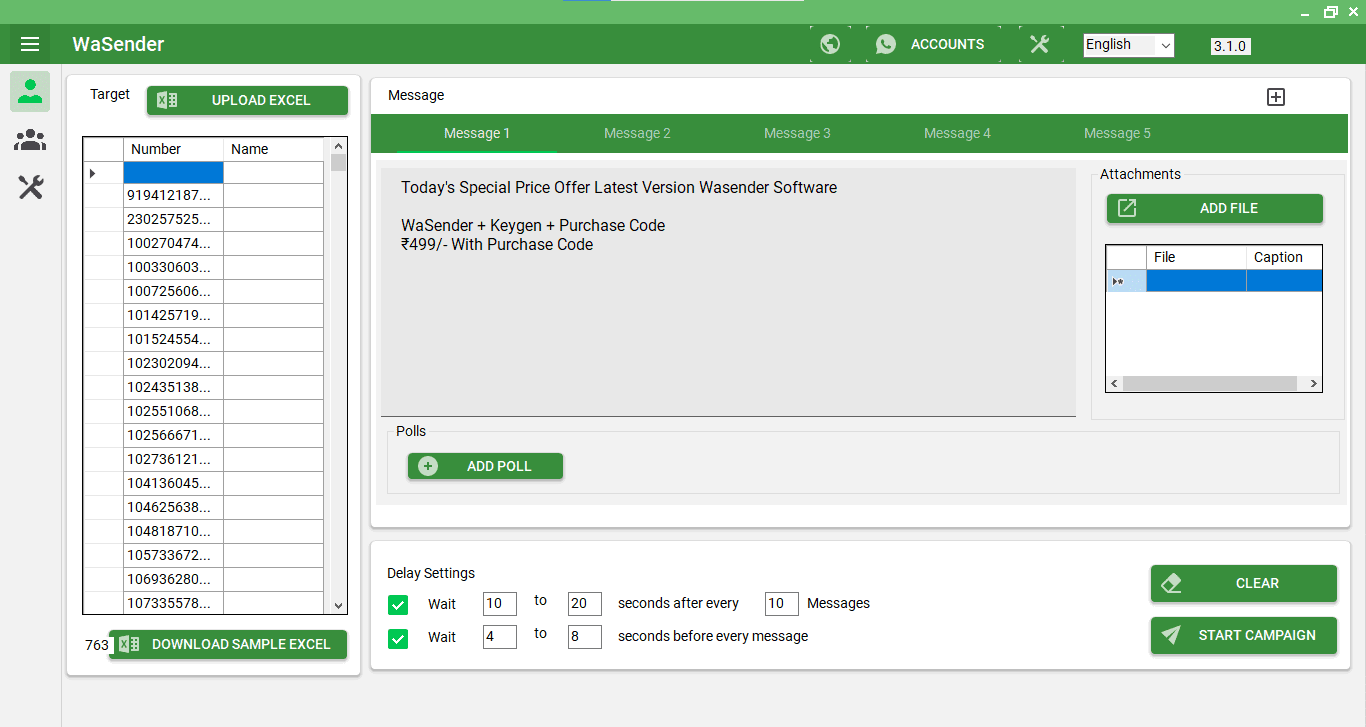
Task: Select number row 104818710...
Action: point(173,531)
